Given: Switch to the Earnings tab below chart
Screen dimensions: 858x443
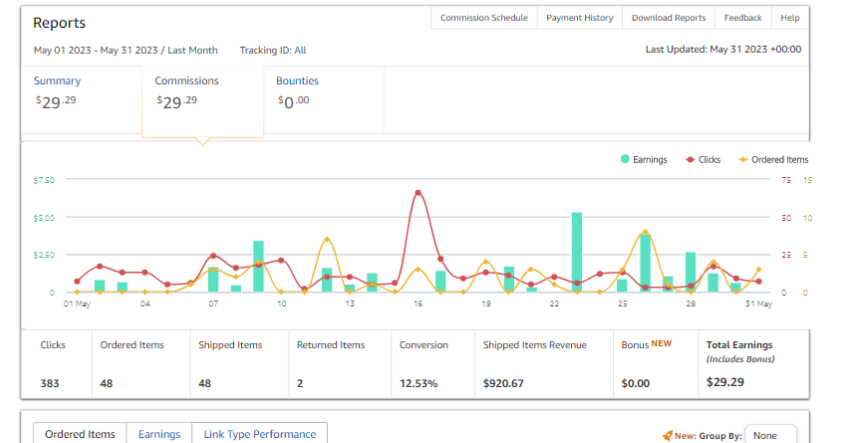Looking at the screenshot, I should [159, 434].
